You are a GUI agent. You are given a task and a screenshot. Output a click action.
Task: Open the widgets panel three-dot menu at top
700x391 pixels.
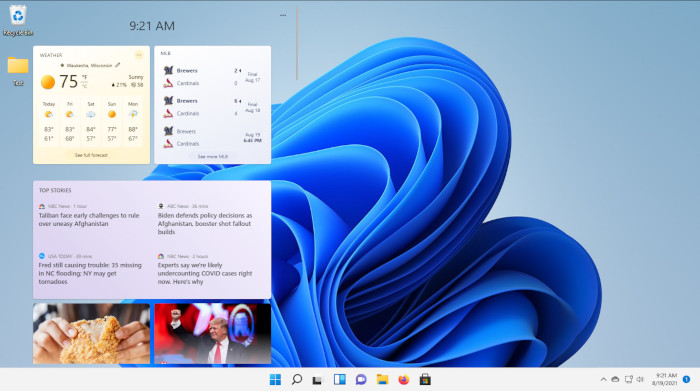[283, 15]
